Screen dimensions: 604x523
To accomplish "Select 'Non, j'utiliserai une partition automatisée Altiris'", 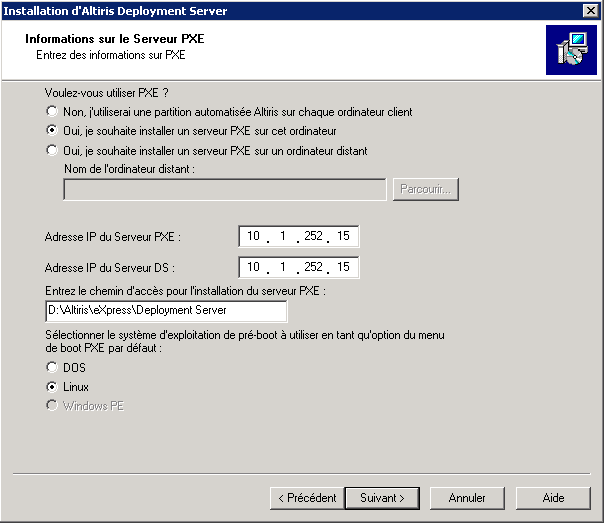I will pos(52,112).
